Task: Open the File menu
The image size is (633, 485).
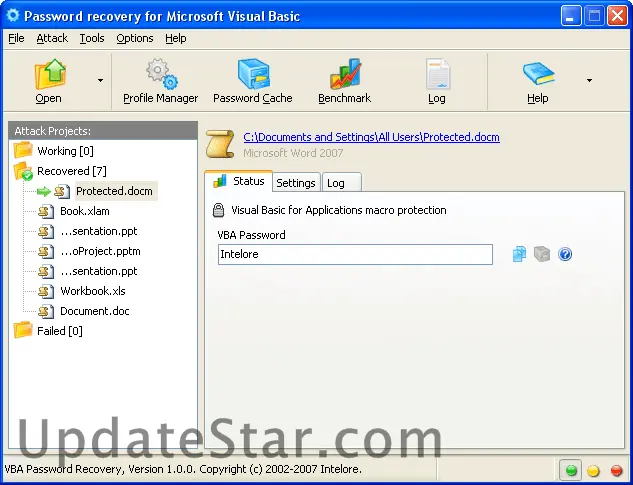Action: click(16, 38)
